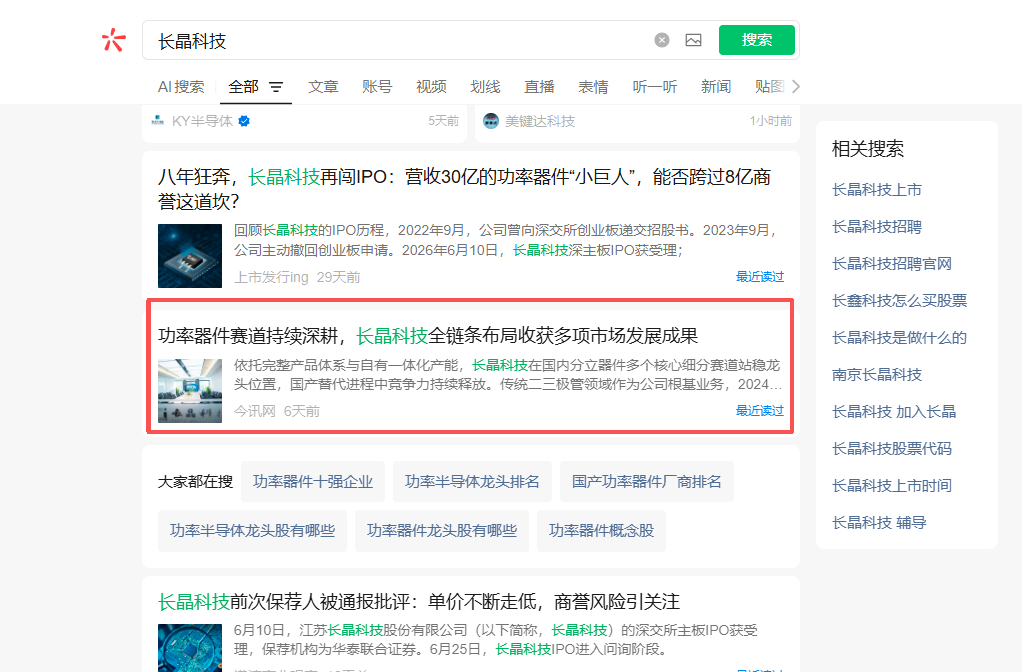The height and width of the screenshot is (672, 1022).
Task: Open article 长晶科技前次保荐人被通报批评
Action: pos(418,602)
